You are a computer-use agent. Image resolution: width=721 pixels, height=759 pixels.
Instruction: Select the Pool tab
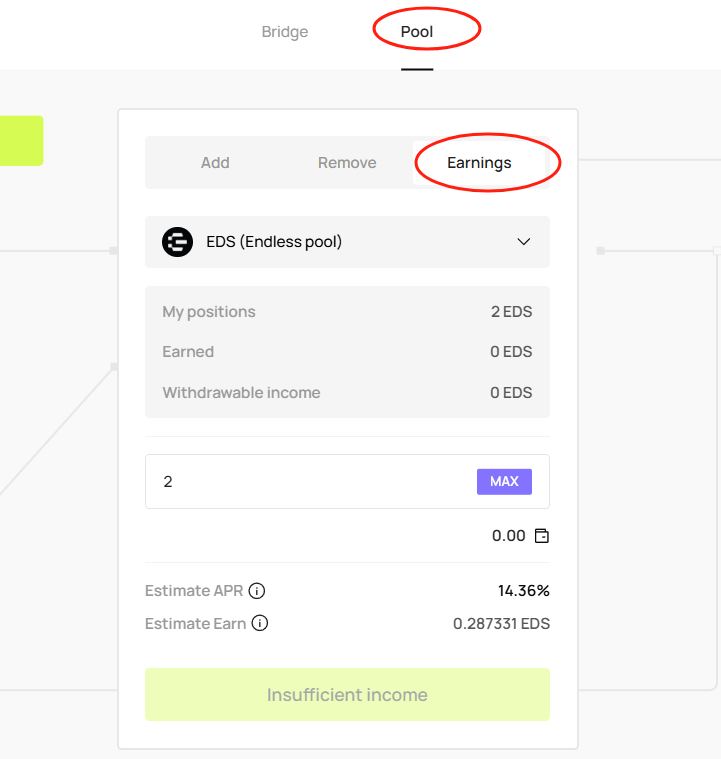coord(417,32)
